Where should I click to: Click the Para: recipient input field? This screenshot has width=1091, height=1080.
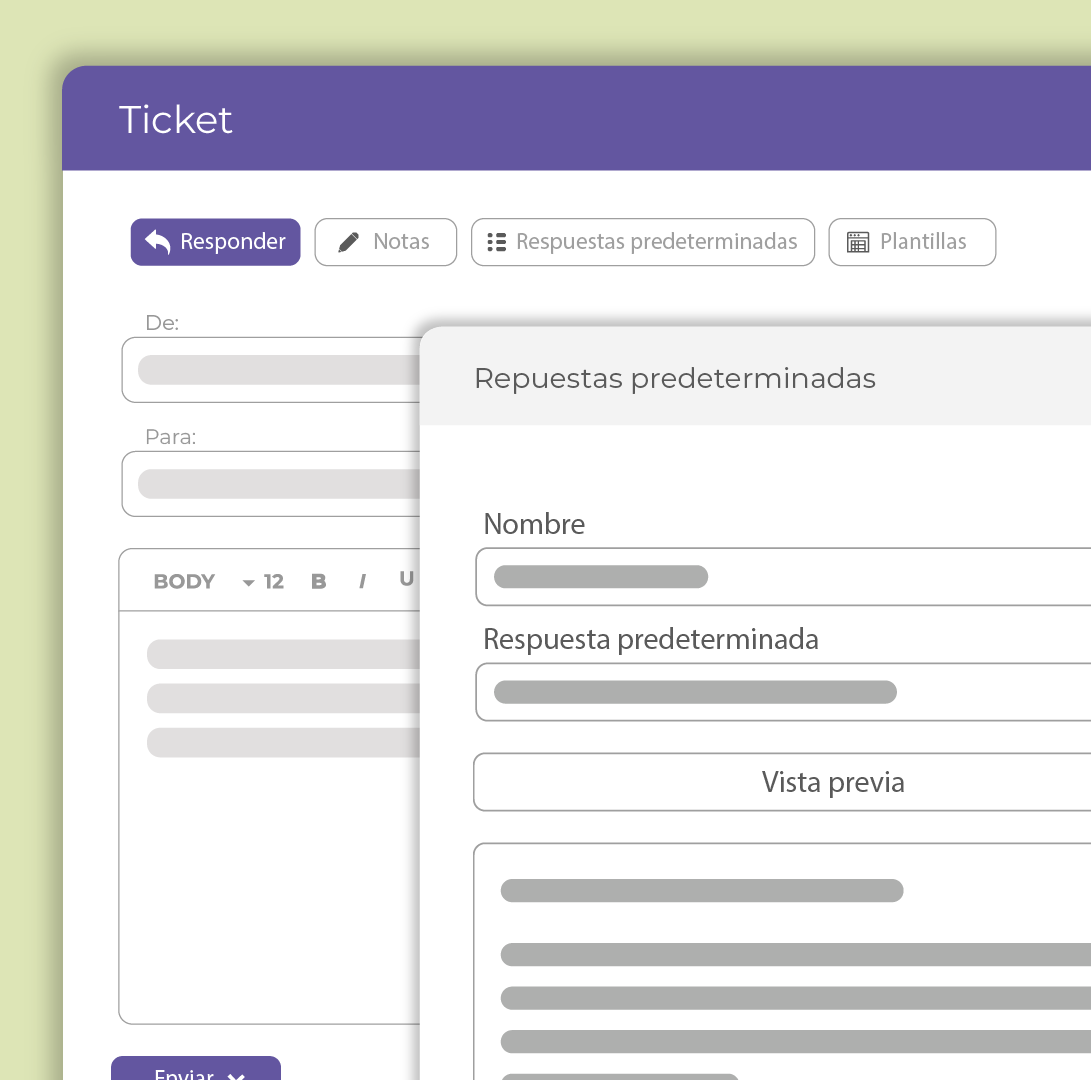pyautogui.click(x=271, y=484)
